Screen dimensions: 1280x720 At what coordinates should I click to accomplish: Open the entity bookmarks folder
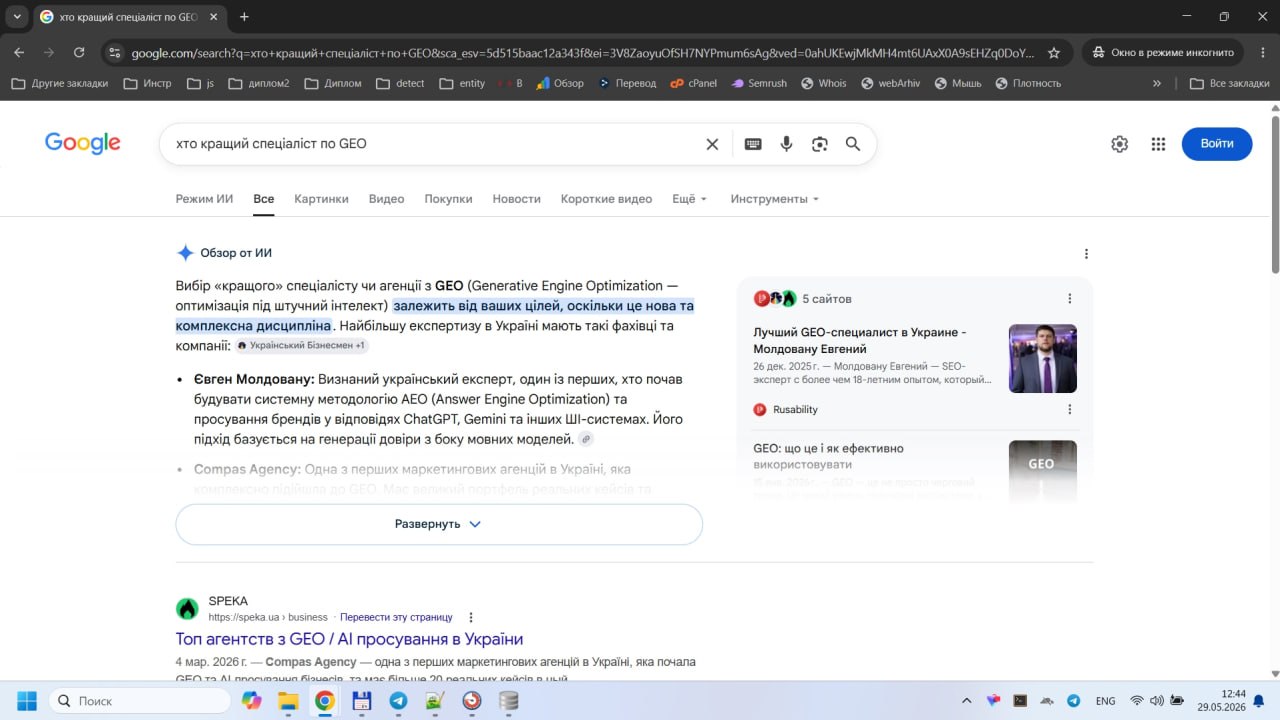[462, 83]
